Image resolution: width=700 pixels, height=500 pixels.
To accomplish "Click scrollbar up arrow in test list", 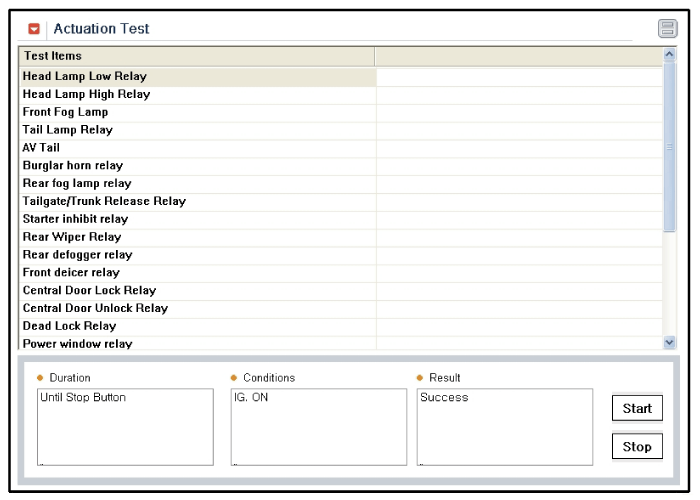I will click(669, 54).
